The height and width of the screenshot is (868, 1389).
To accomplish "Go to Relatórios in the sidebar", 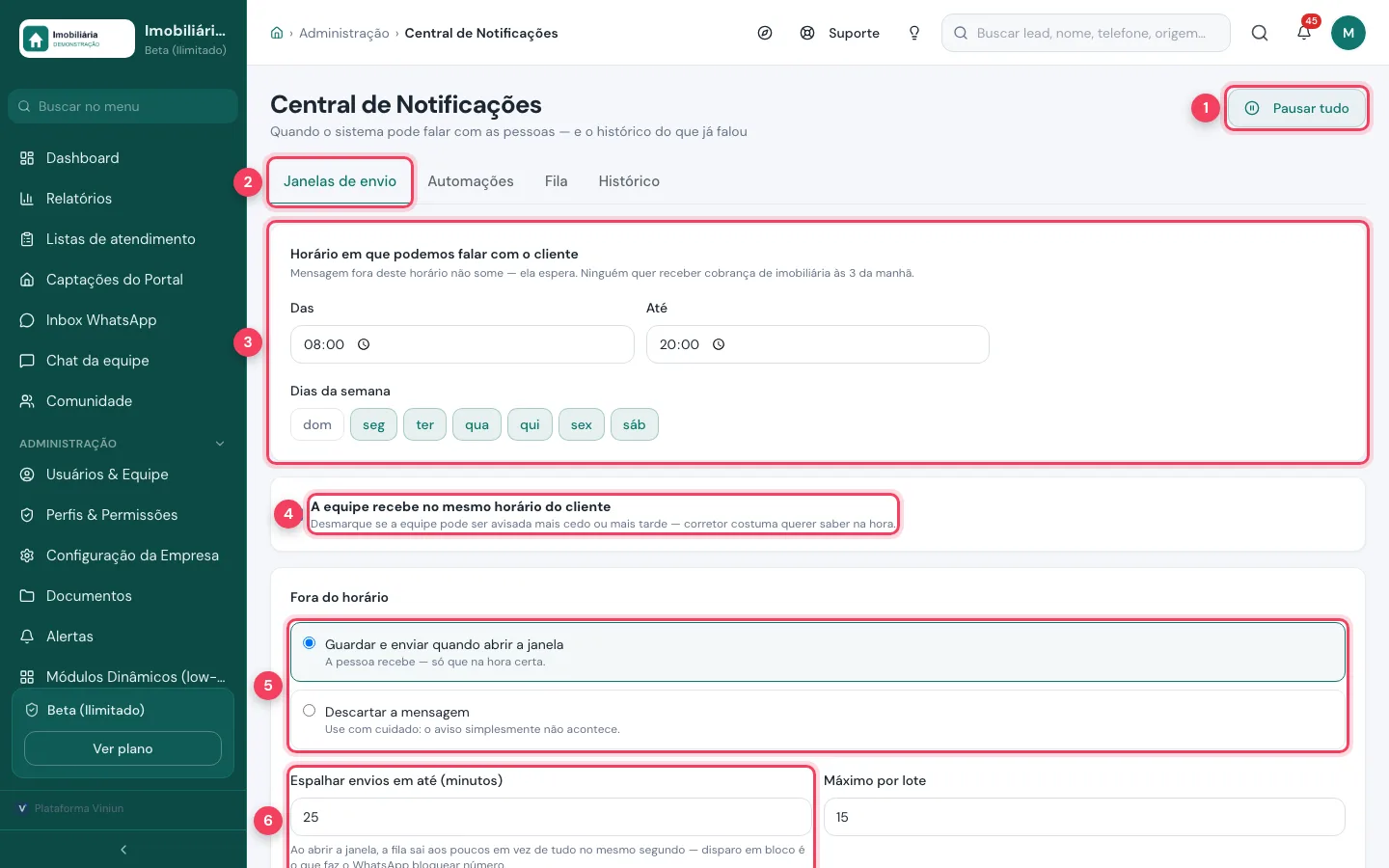I will pyautogui.click(x=123, y=199).
